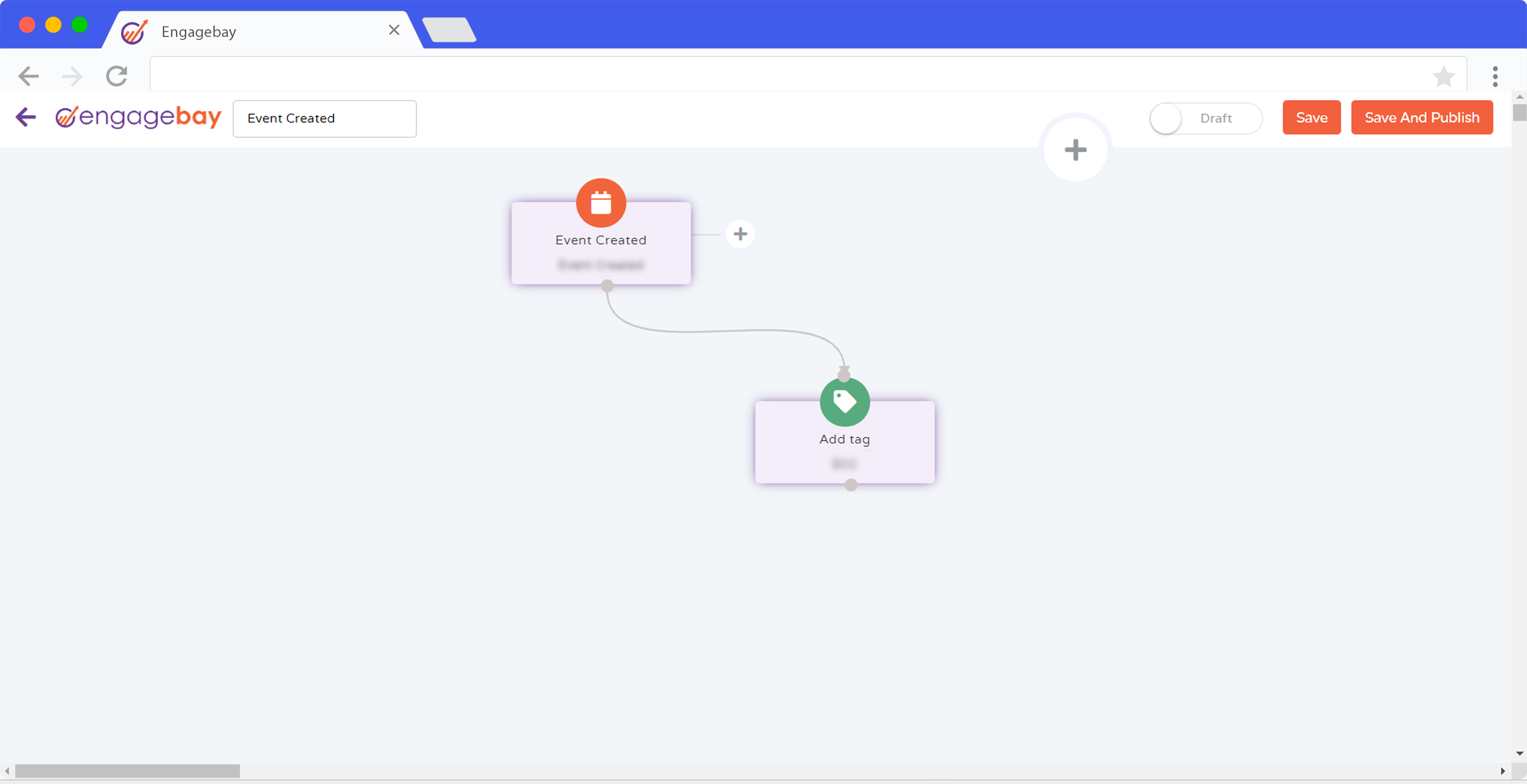Viewport: 1527px width, 784px height.
Task: Bookmark the page with the star icon
Action: pyautogui.click(x=1443, y=76)
